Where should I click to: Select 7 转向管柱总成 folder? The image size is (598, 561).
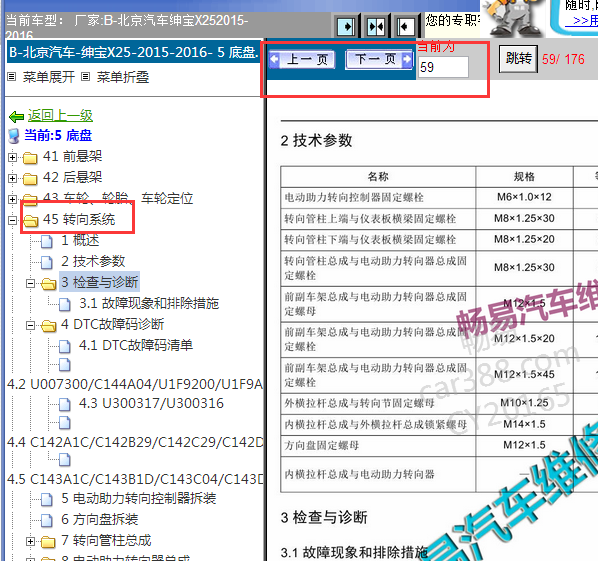tap(106, 540)
